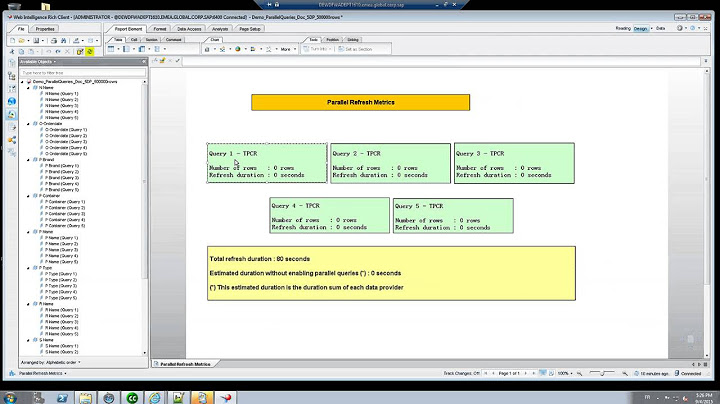Switch to quick display page mode icon
Viewport: 720px width, 404px height.
(543, 373)
